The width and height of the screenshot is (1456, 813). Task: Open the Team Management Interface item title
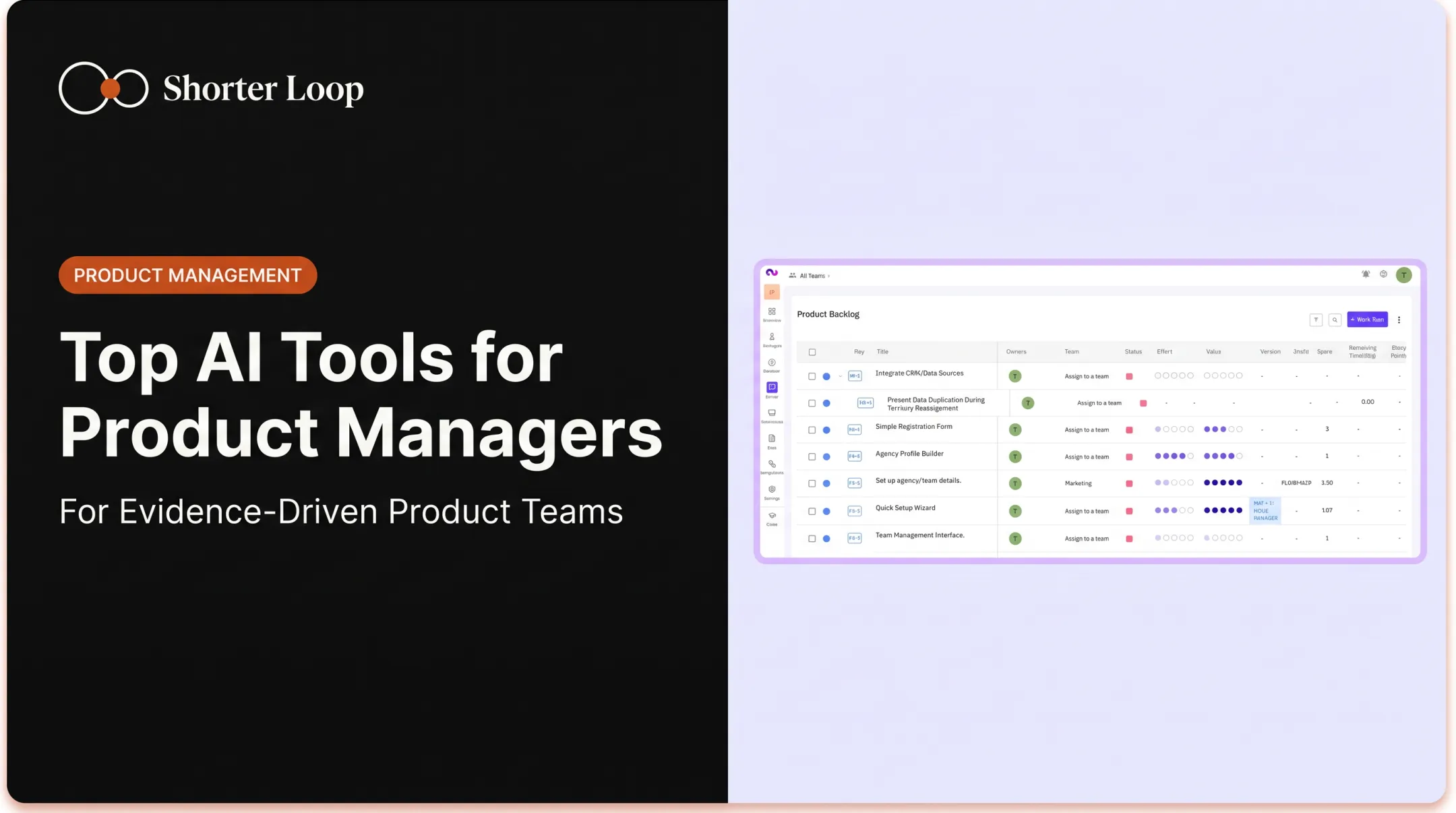(x=919, y=535)
